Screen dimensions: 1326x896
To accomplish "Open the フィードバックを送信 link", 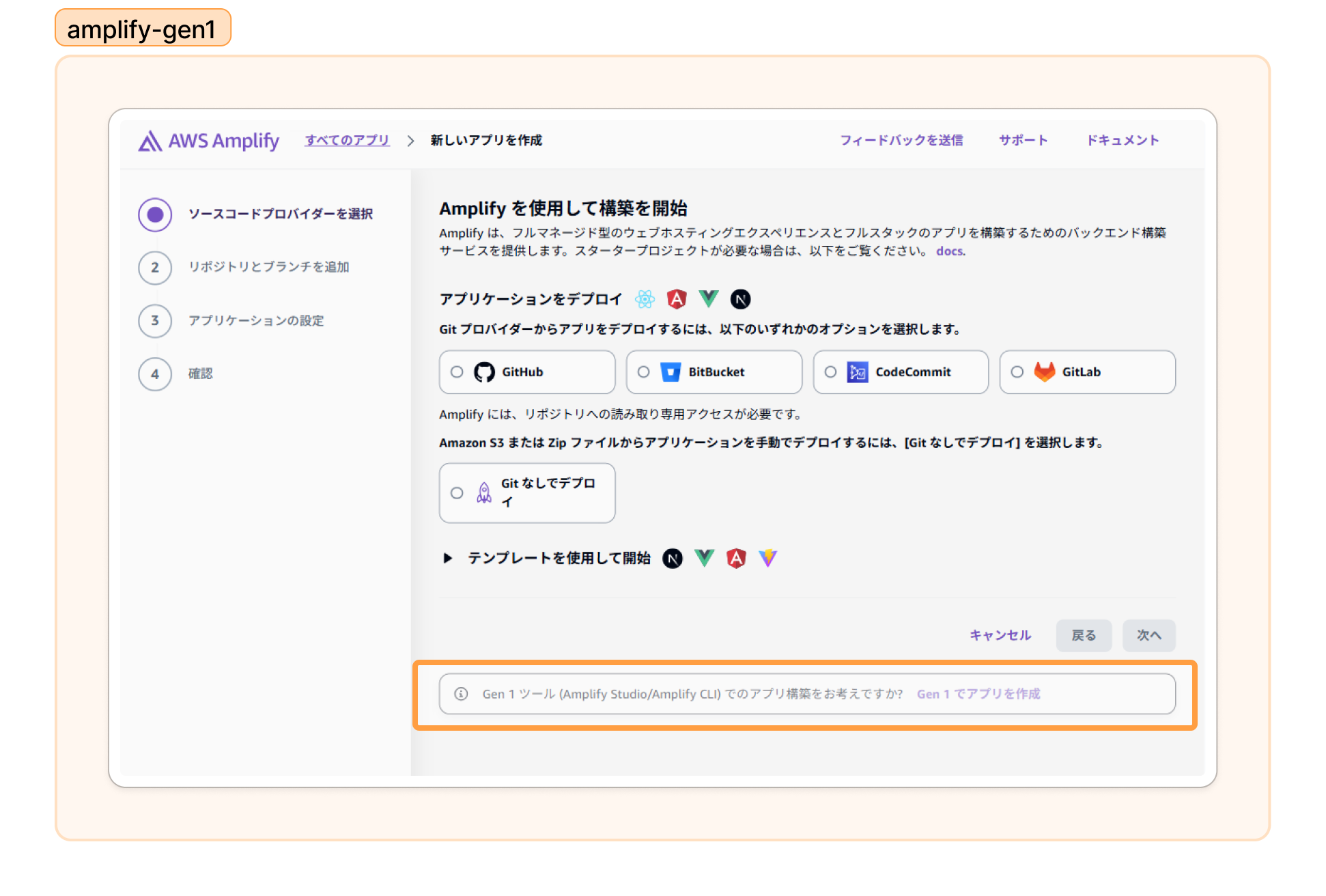I will 901,141.
